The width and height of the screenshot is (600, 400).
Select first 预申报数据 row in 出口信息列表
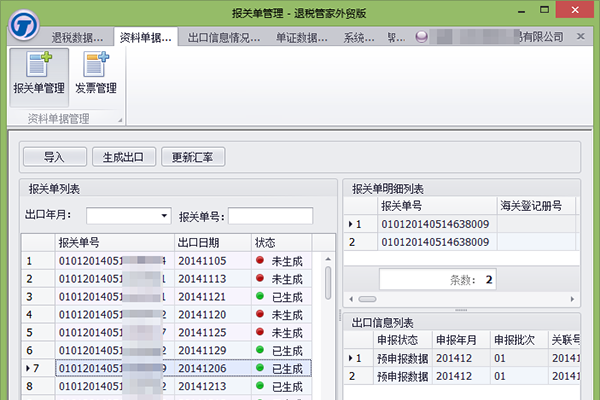click(x=462, y=358)
